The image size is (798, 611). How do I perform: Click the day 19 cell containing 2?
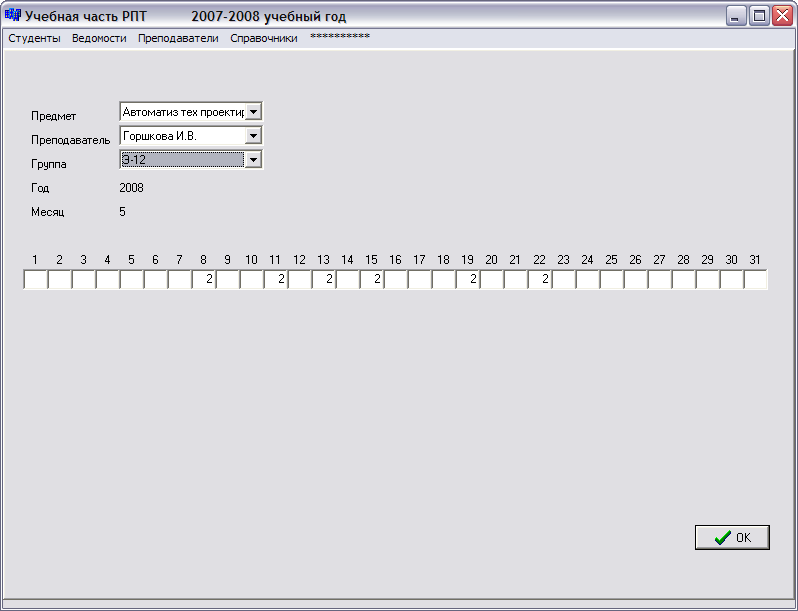(468, 279)
